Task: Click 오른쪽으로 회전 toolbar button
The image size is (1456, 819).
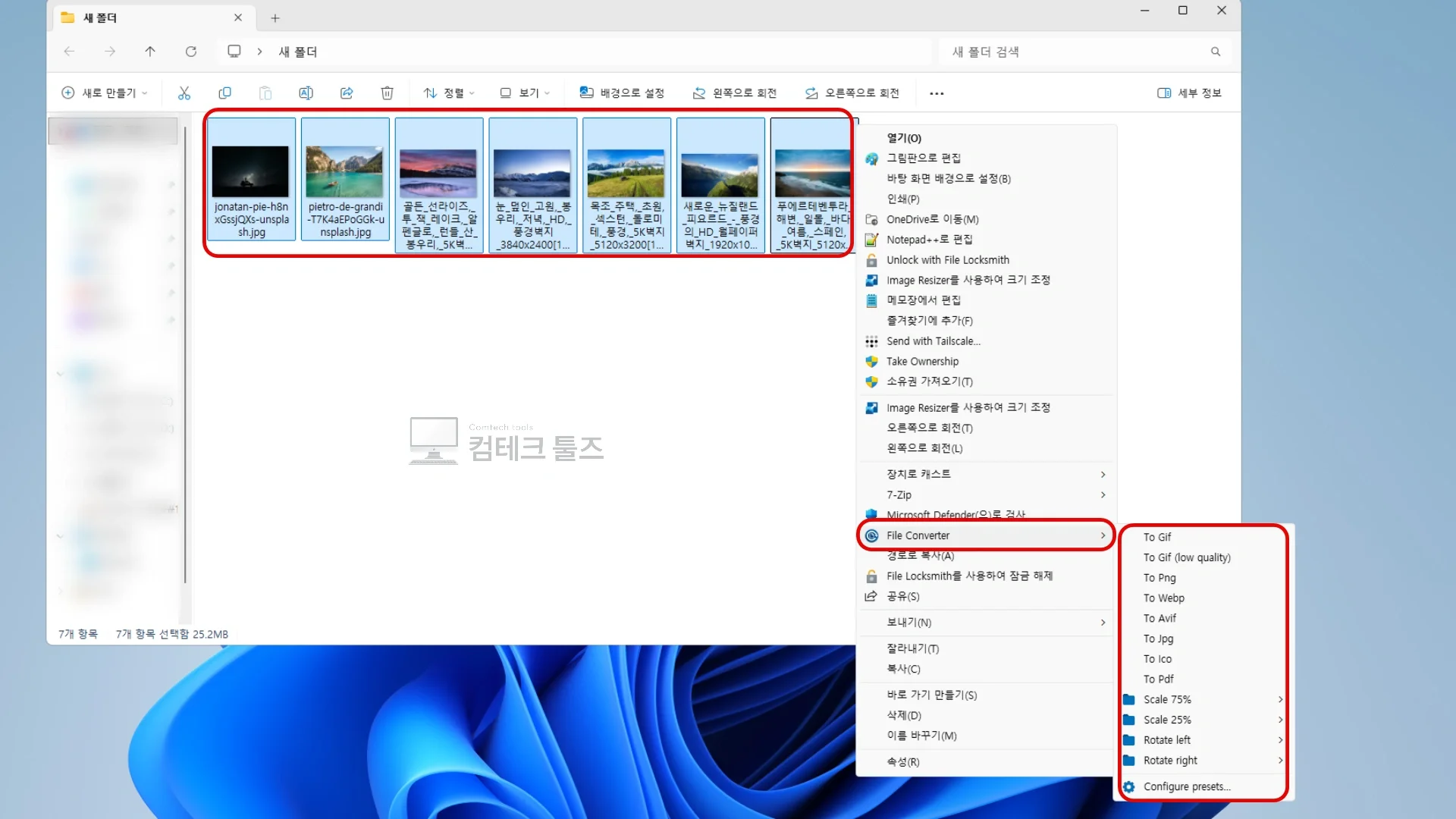Action: pyautogui.click(x=852, y=93)
